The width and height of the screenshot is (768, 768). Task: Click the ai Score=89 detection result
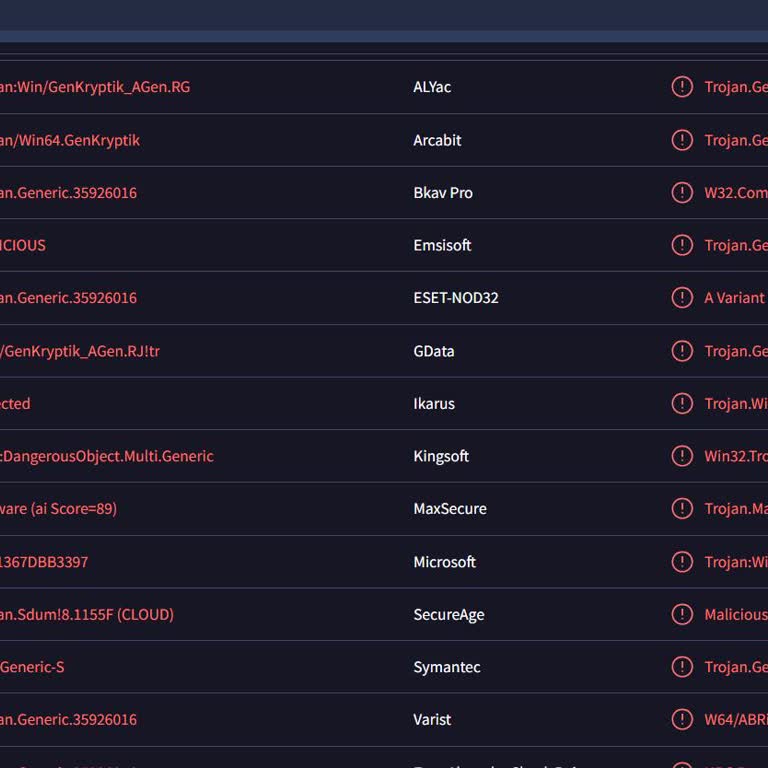click(x=59, y=509)
